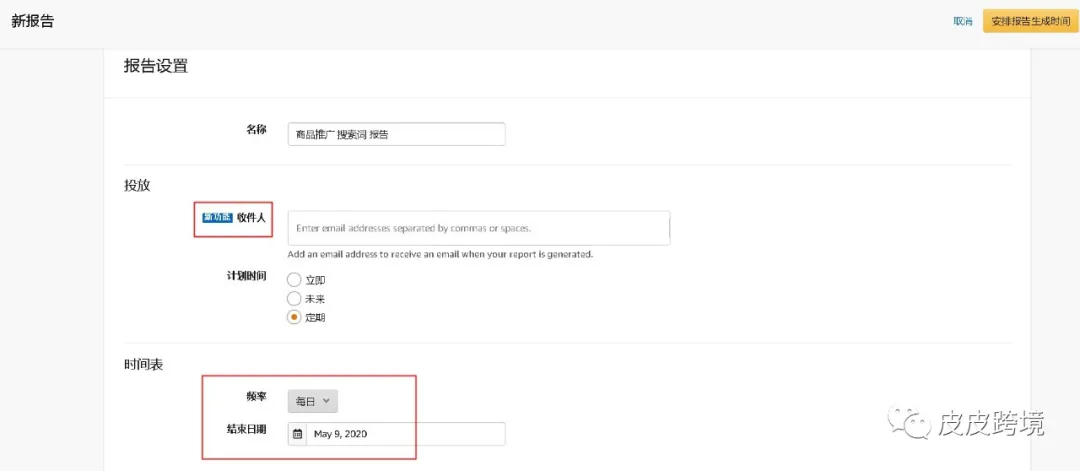Image resolution: width=1080 pixels, height=471 pixels.
Task: Focus the report name input field
Action: tap(396, 134)
